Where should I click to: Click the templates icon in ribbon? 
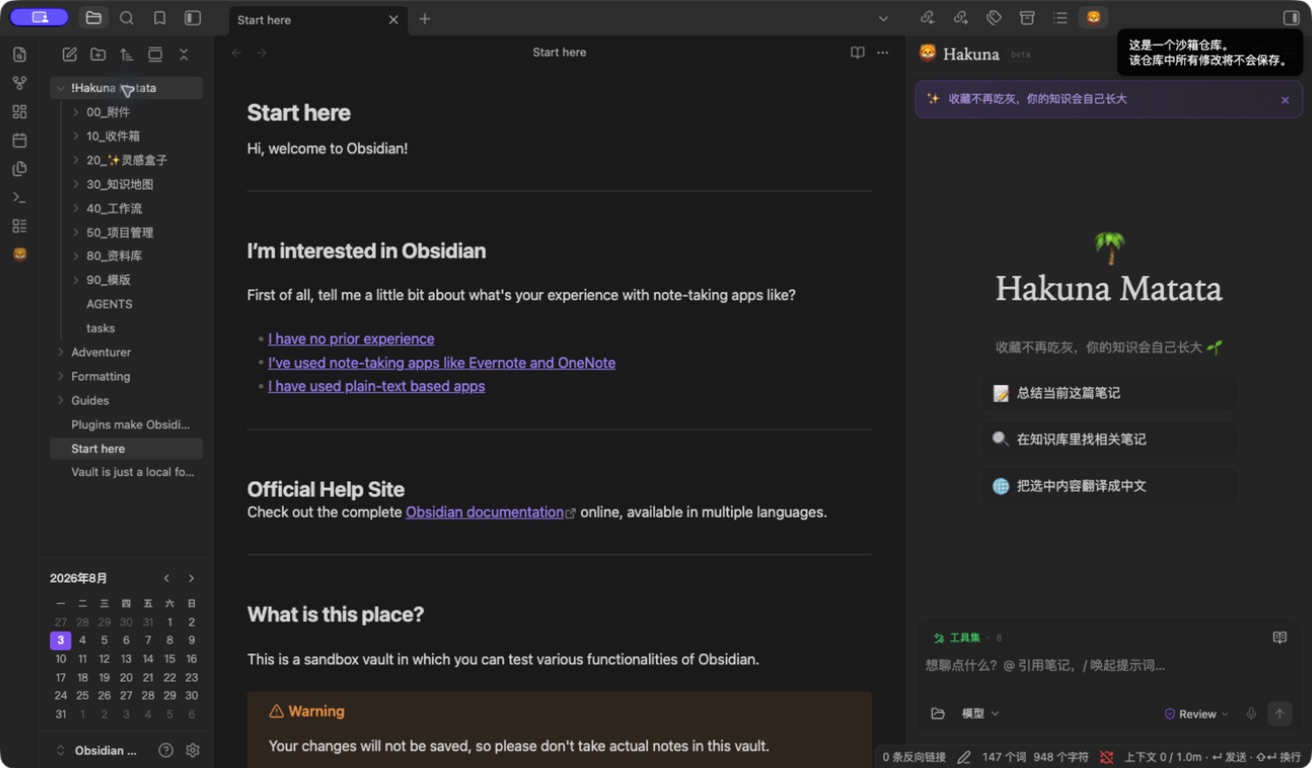tap(19, 169)
